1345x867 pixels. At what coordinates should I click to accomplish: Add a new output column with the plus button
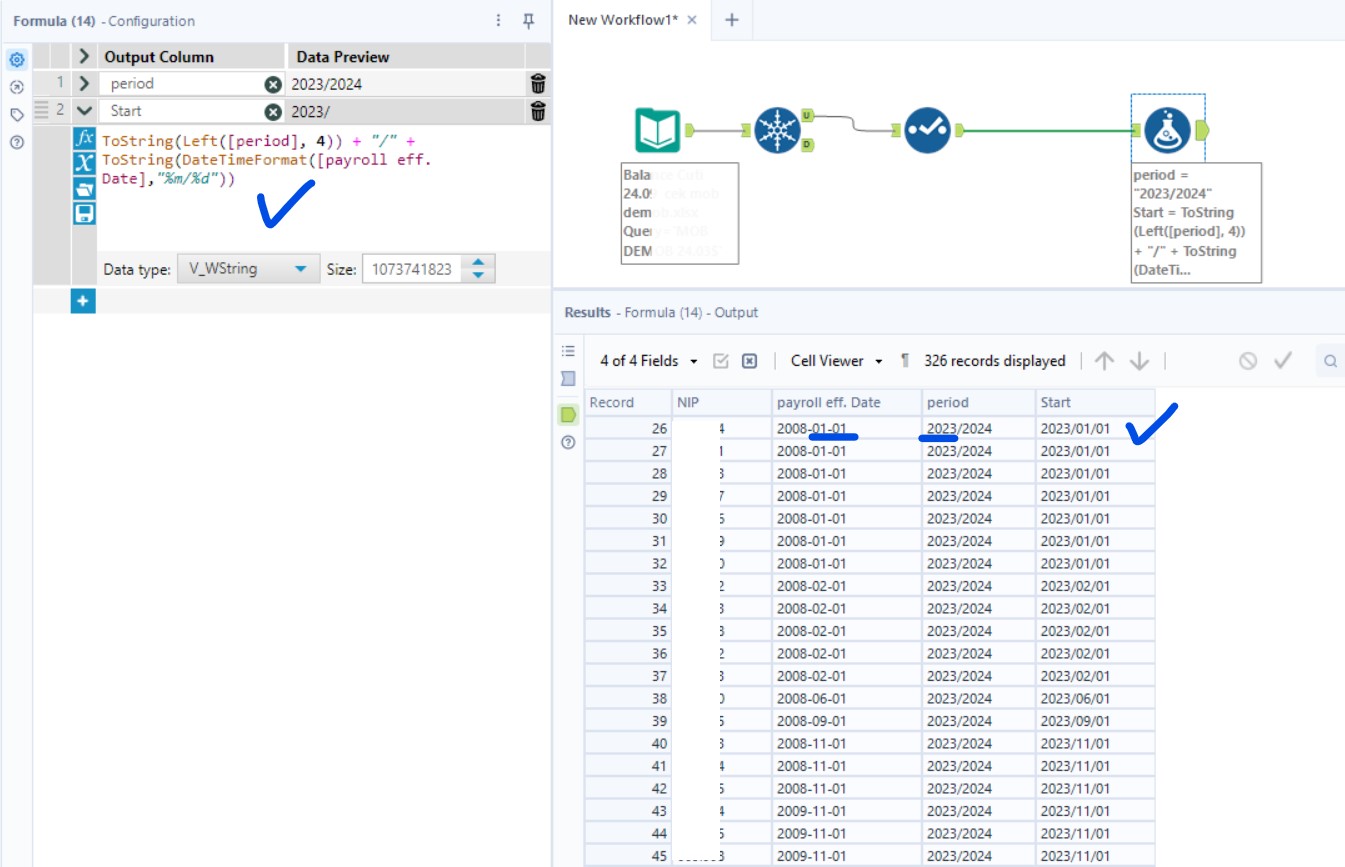pos(83,302)
